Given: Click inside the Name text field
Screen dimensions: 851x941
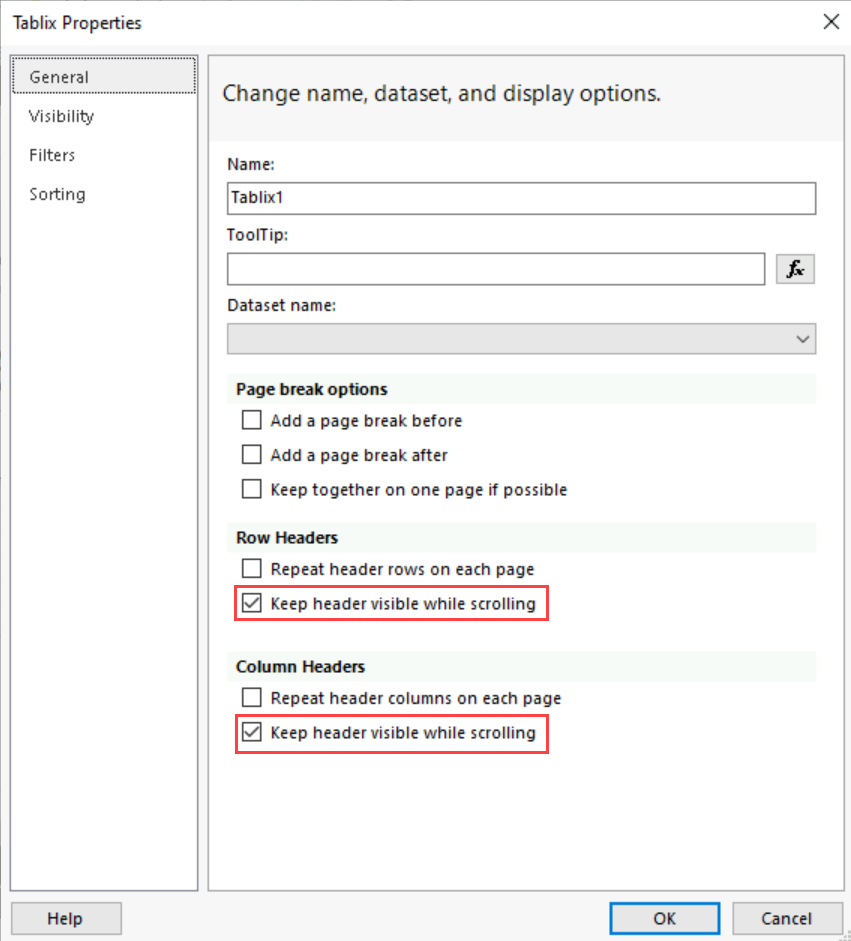Looking at the screenshot, I should coord(520,198).
